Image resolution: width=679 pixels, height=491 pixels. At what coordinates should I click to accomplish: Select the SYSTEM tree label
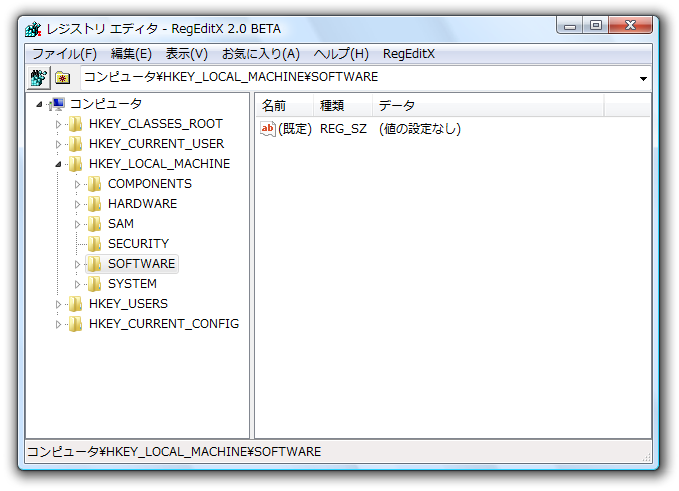(x=132, y=284)
